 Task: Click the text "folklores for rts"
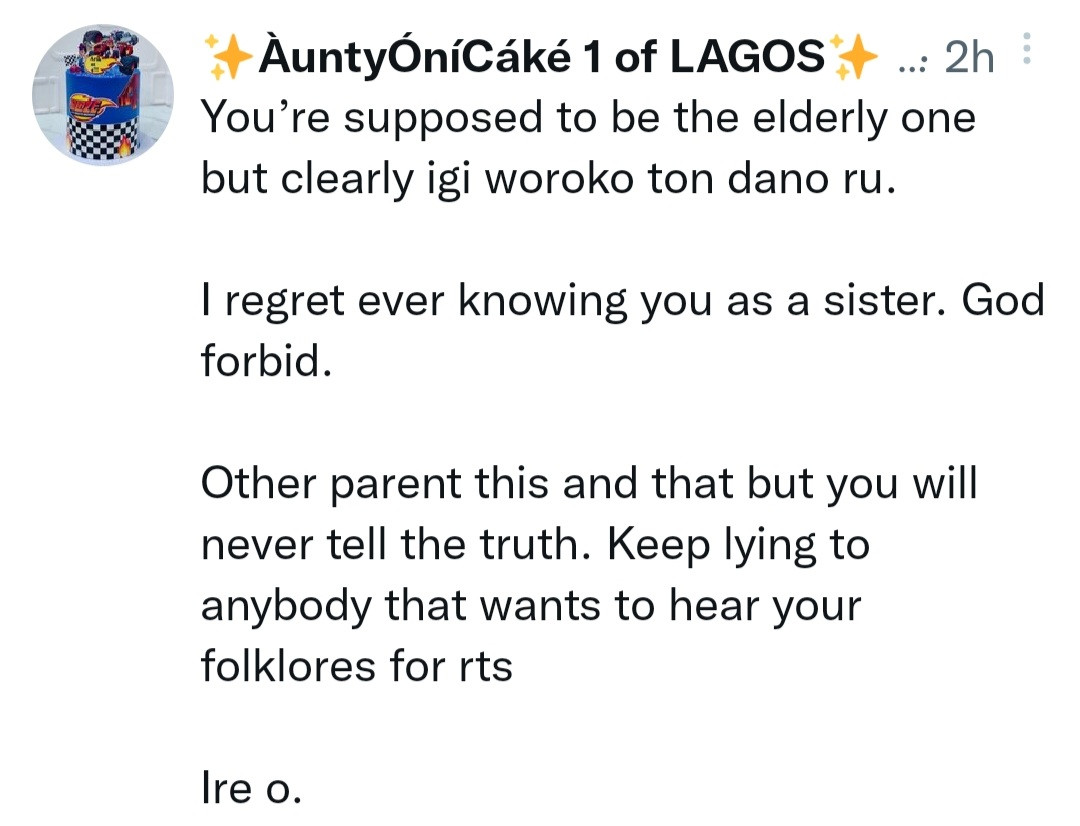pos(357,664)
